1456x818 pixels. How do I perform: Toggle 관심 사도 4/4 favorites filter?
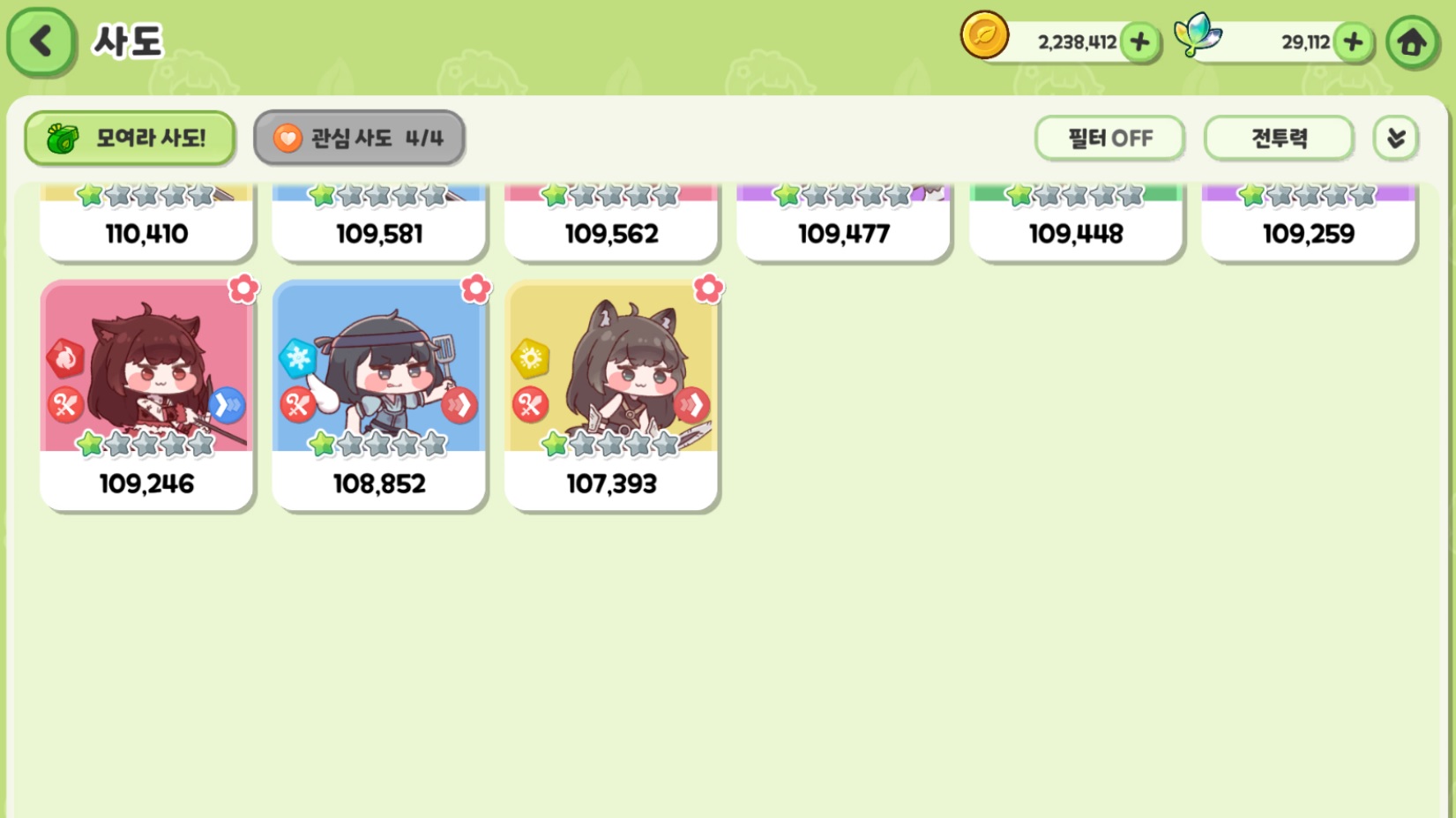[x=359, y=138]
